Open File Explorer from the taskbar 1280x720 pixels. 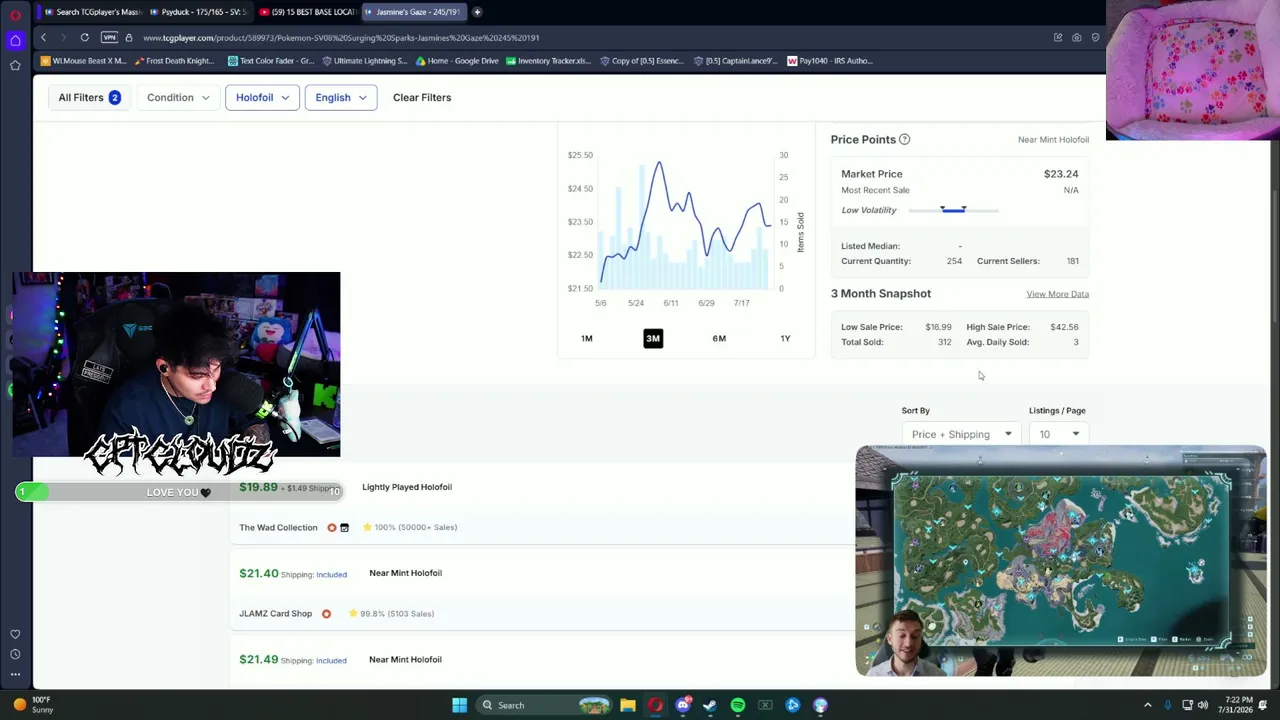[x=628, y=705]
